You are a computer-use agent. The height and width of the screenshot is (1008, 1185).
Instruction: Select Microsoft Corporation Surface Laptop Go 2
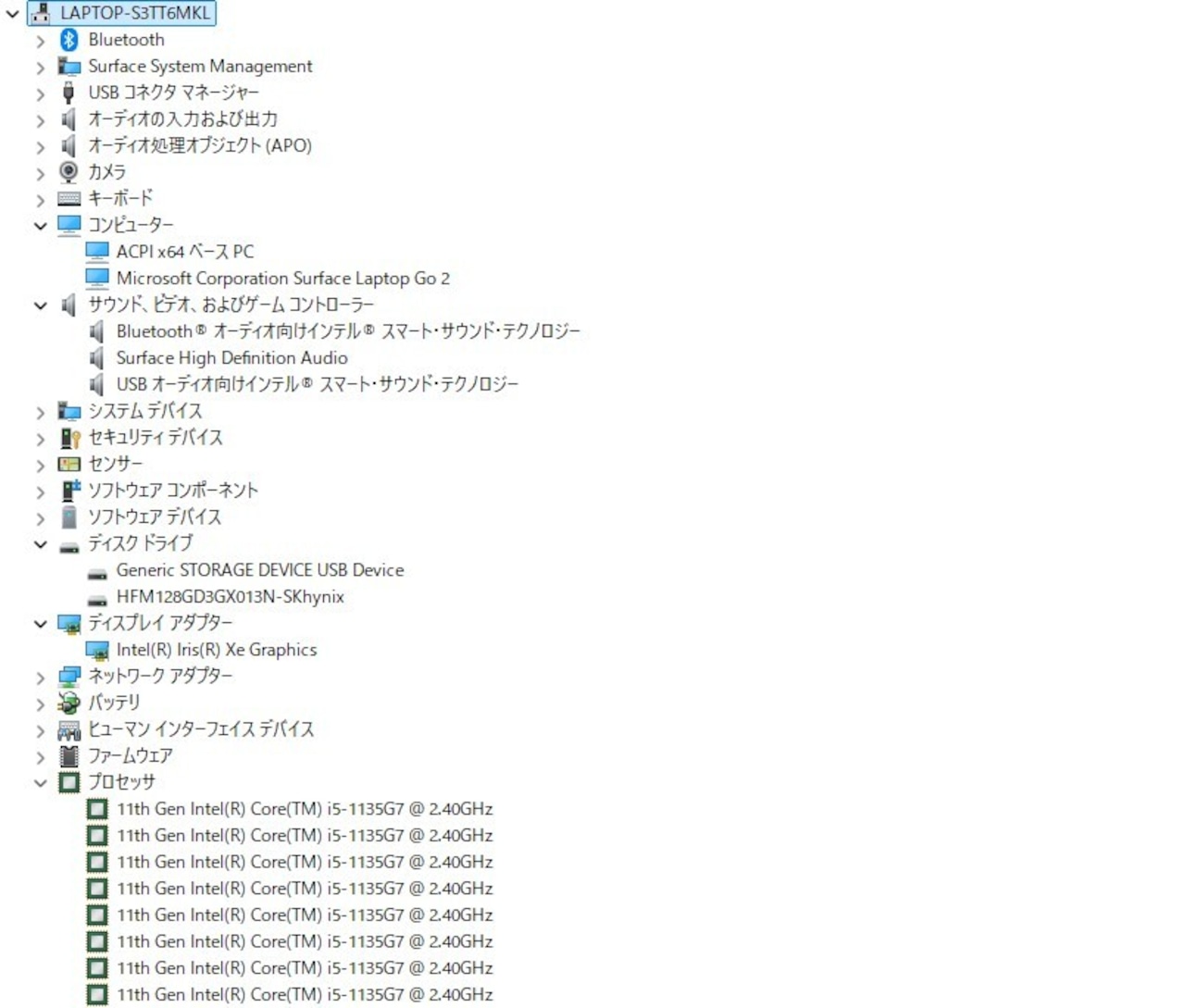(283, 279)
